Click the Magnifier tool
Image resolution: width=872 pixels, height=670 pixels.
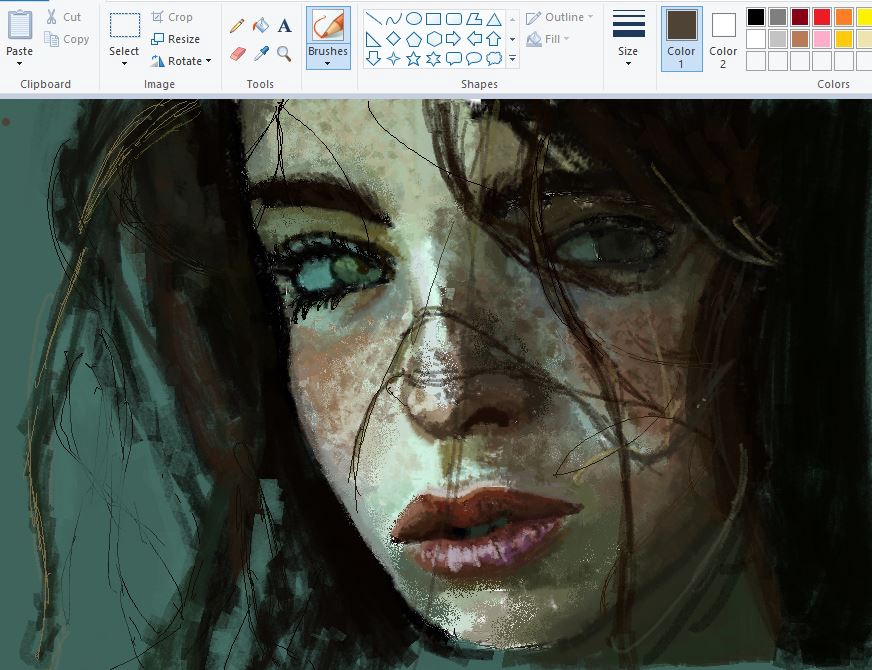[284, 53]
